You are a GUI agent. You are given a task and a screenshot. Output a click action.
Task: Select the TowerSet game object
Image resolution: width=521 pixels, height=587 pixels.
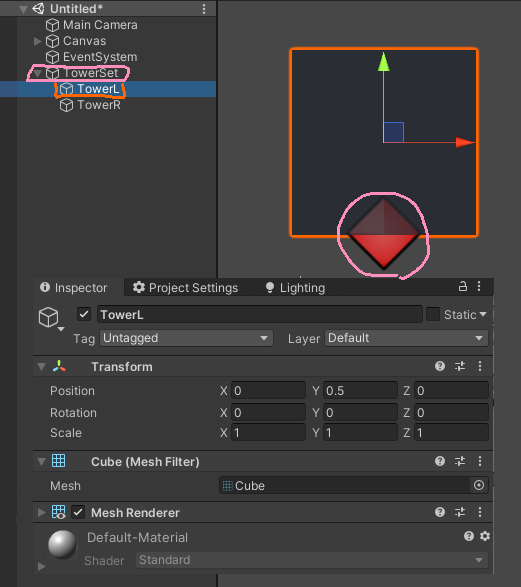[x=91, y=73]
